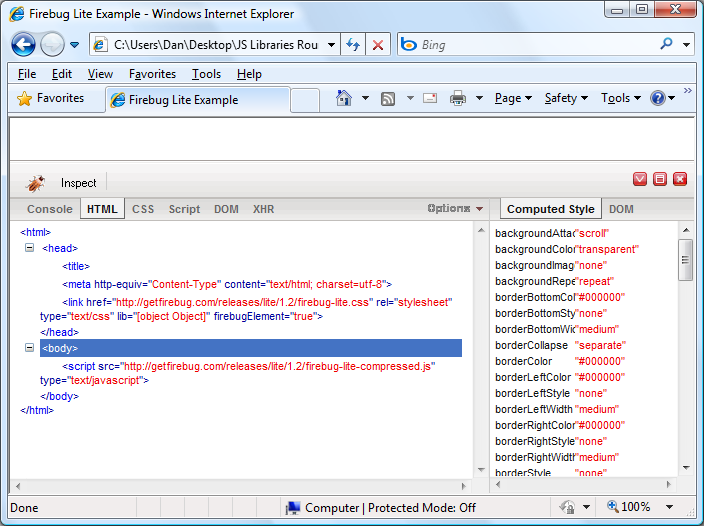This screenshot has height=526, width=704.
Task: Select the HTML tab in Firebug
Action: (x=102, y=209)
